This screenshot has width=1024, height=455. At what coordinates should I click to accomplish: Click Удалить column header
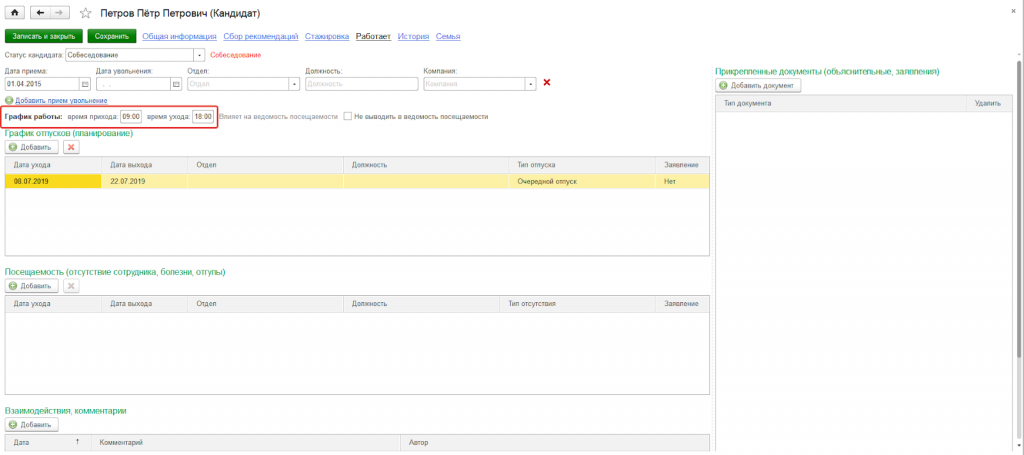click(987, 104)
